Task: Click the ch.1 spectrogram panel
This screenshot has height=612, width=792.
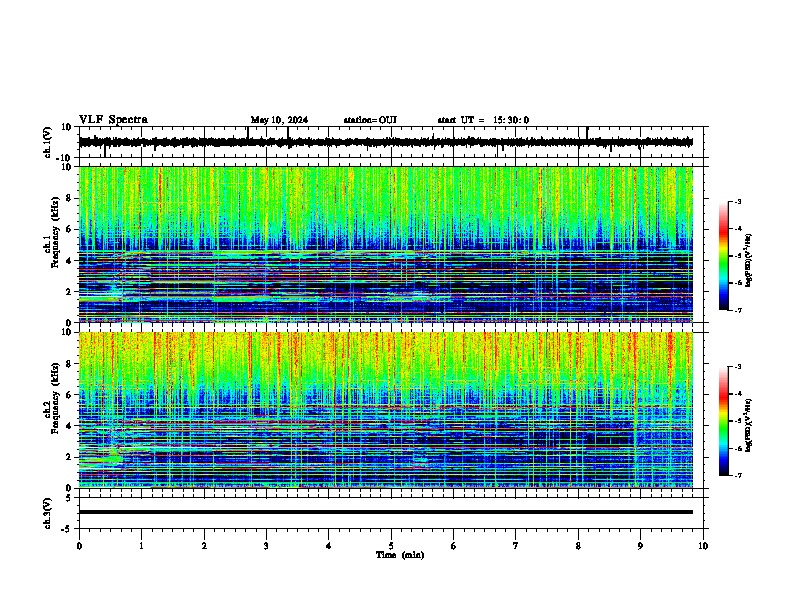Action: tap(385, 244)
